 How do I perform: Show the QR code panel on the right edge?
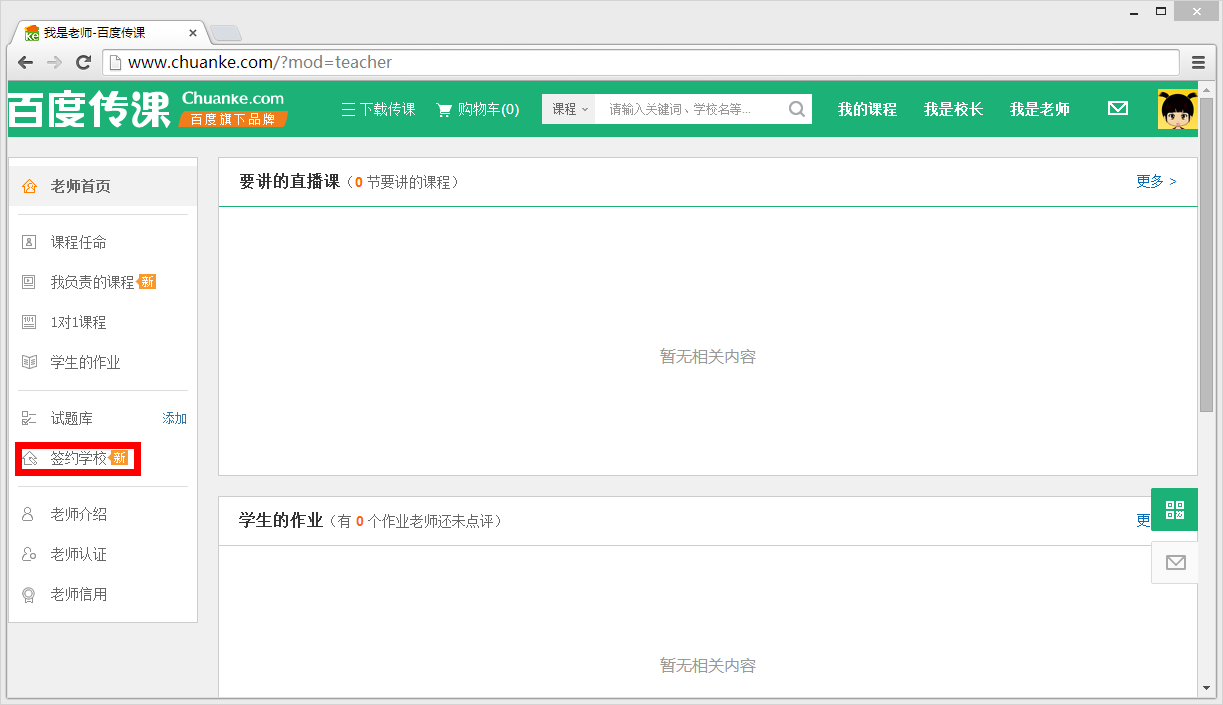click(x=1174, y=509)
